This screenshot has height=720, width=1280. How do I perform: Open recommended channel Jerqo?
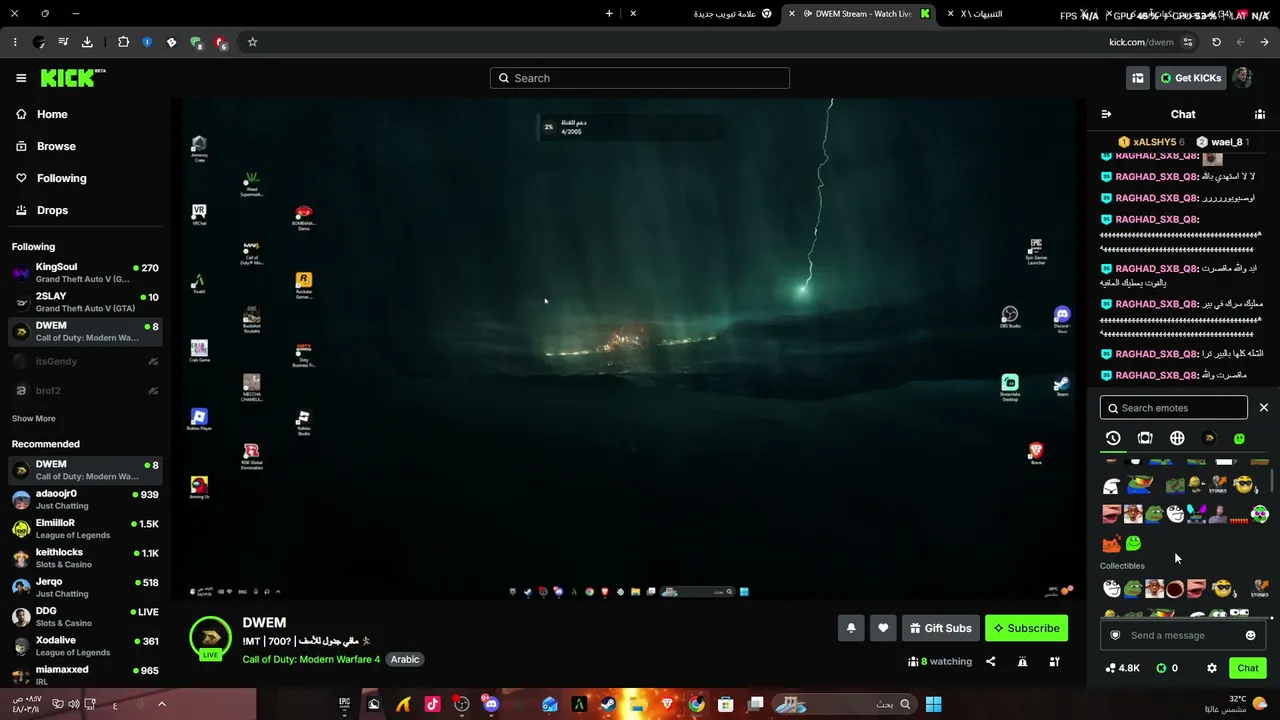(x=85, y=587)
